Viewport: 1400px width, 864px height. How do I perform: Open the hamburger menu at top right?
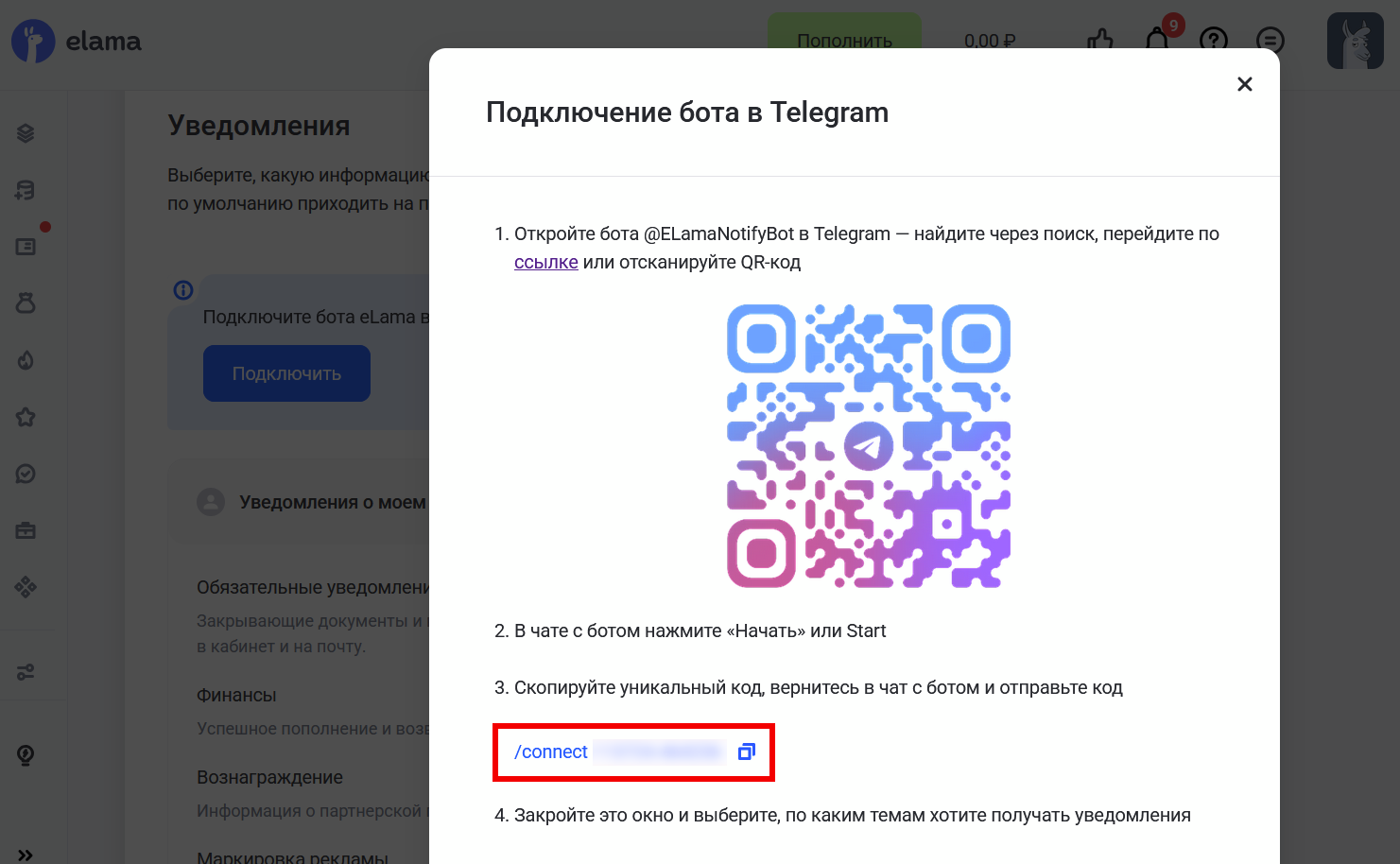(x=1270, y=41)
